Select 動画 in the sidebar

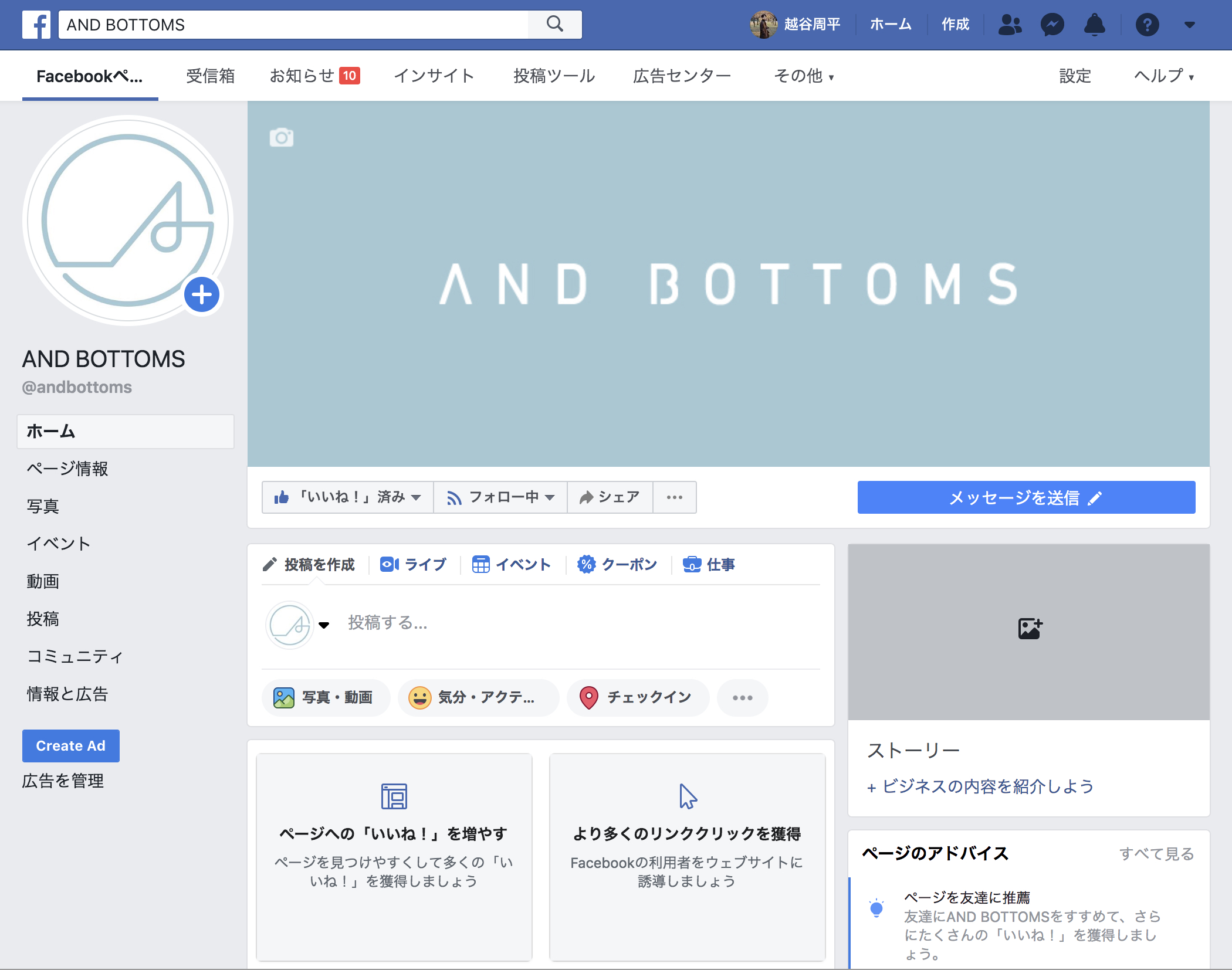43,581
